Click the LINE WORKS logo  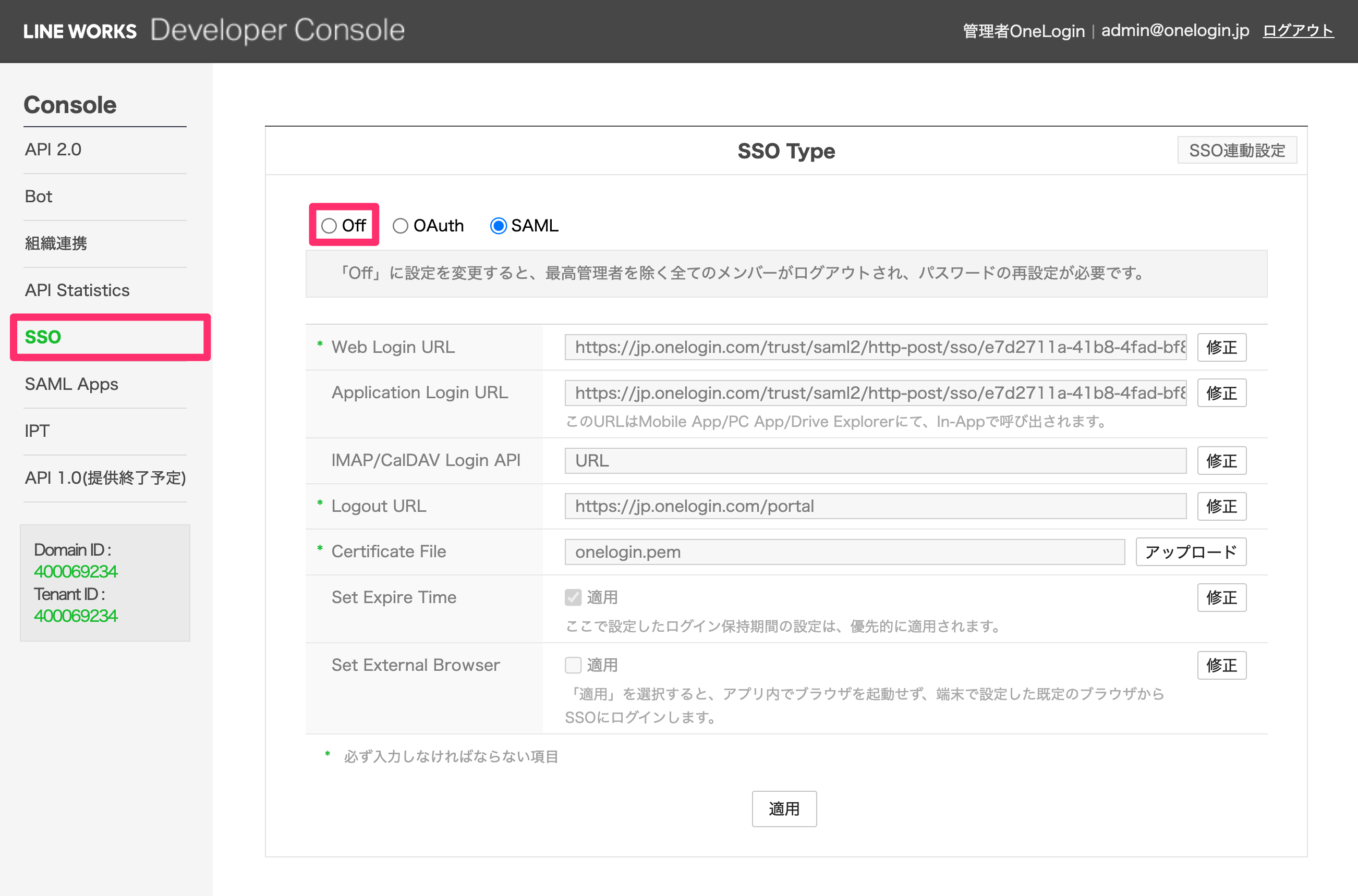coord(80,31)
